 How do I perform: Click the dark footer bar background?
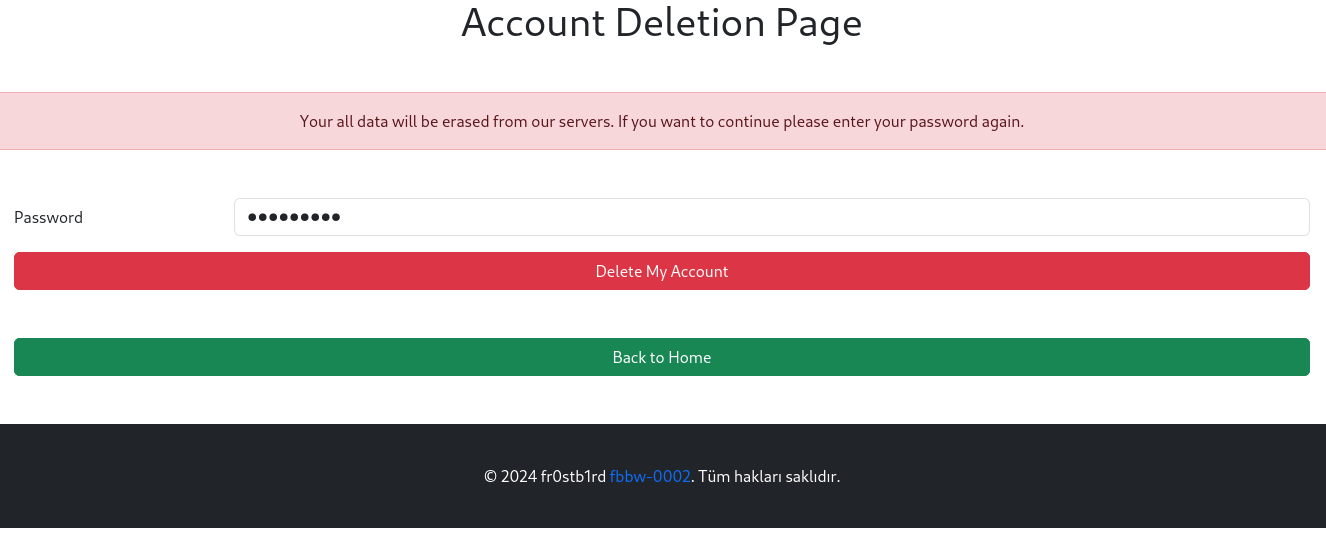[200, 476]
